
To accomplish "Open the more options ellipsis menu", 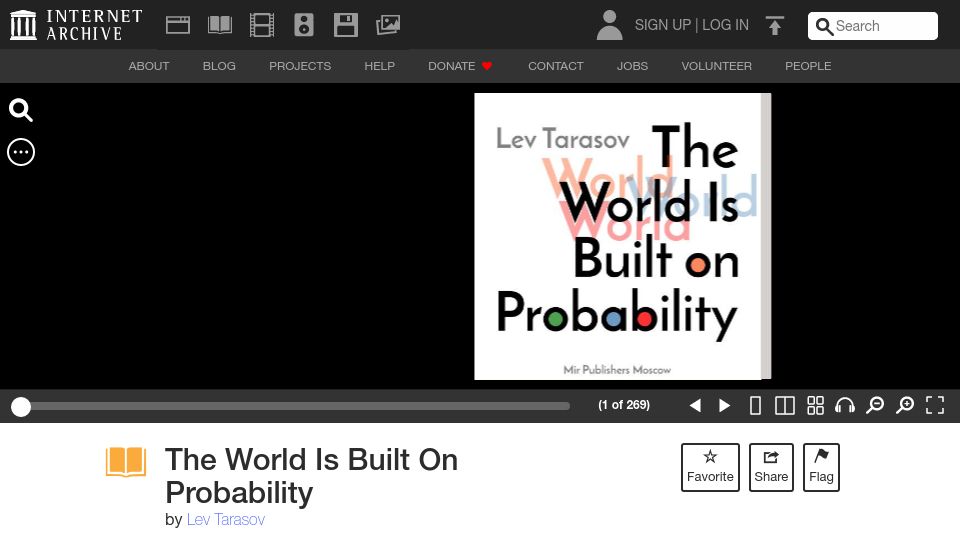I will point(21,152).
